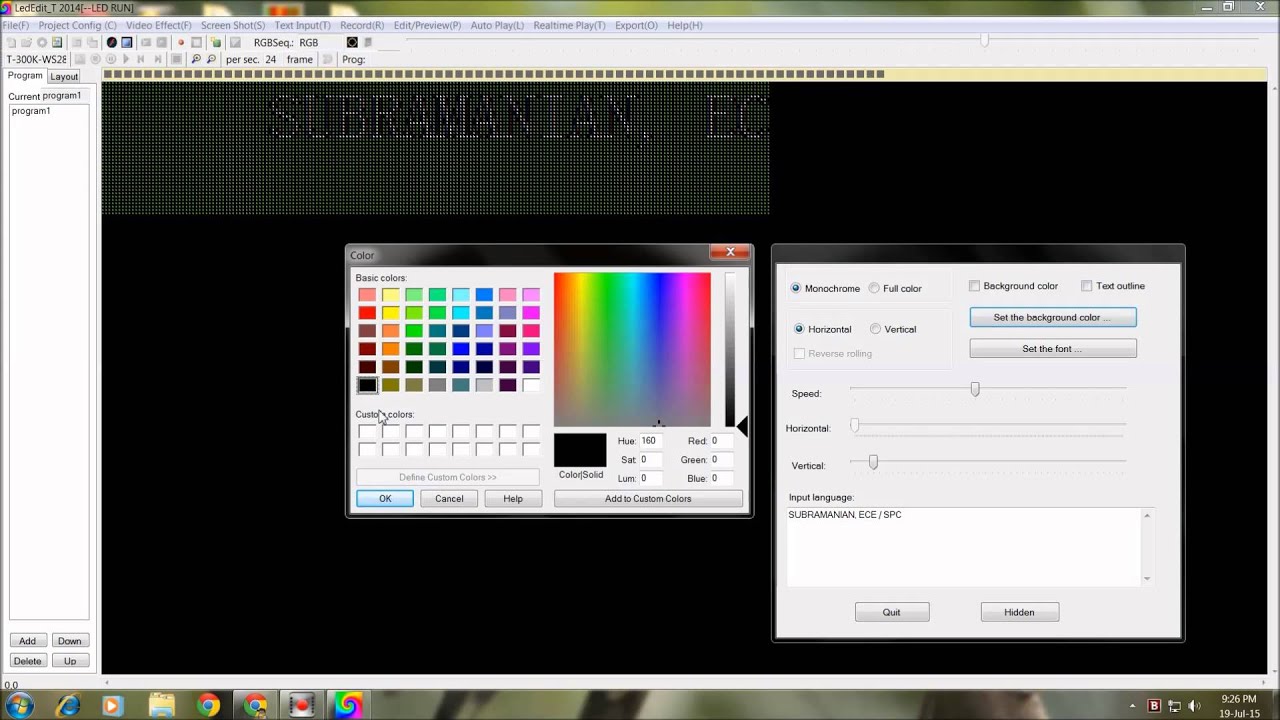Click the Save project toolbar icon
This screenshot has height=720, width=1280.
pos(57,42)
